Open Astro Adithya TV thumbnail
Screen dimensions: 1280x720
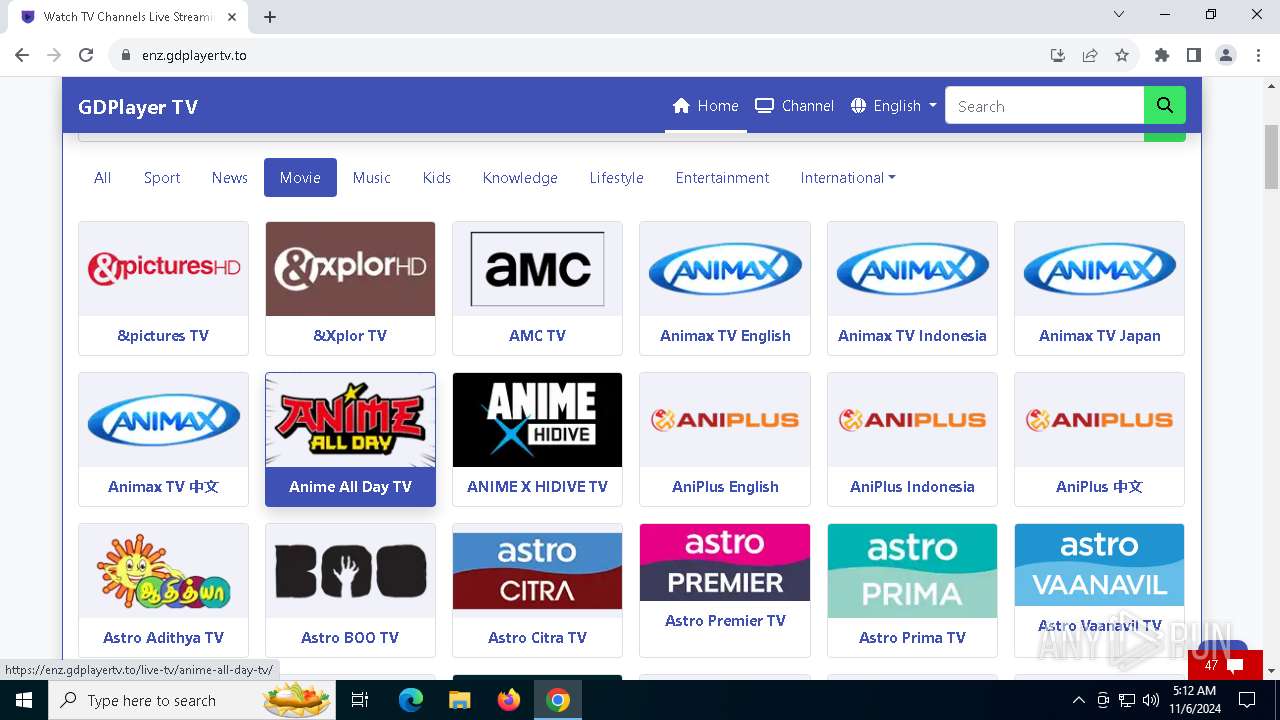[x=163, y=571]
